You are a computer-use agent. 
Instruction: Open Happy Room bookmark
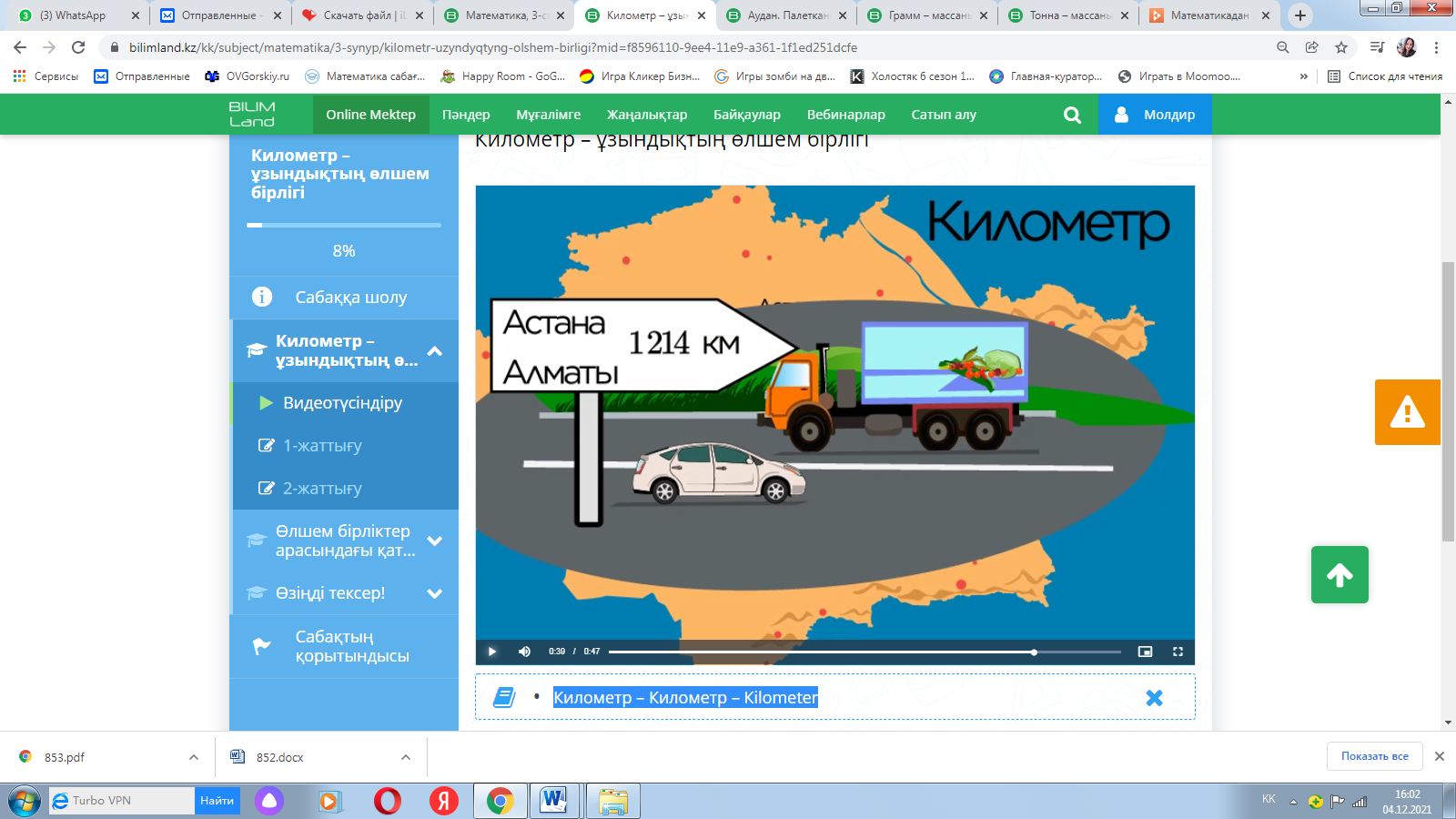[x=502, y=76]
